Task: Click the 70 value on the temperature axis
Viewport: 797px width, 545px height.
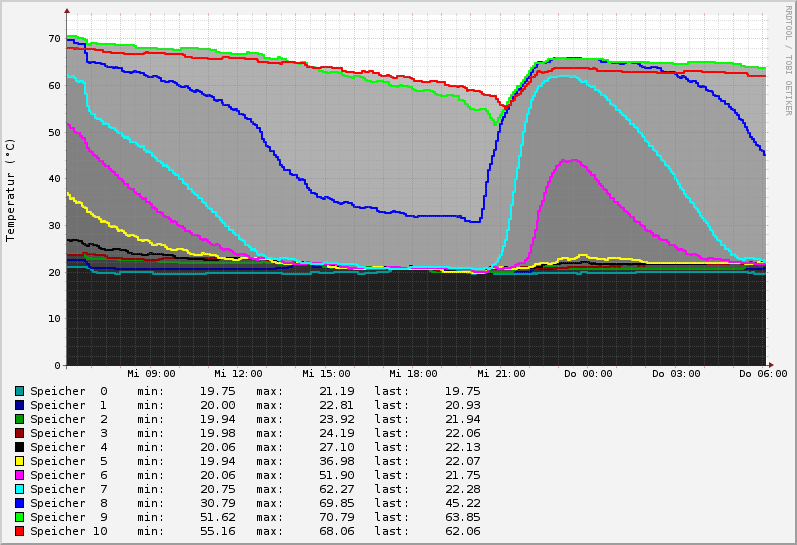Action: click(x=55, y=38)
